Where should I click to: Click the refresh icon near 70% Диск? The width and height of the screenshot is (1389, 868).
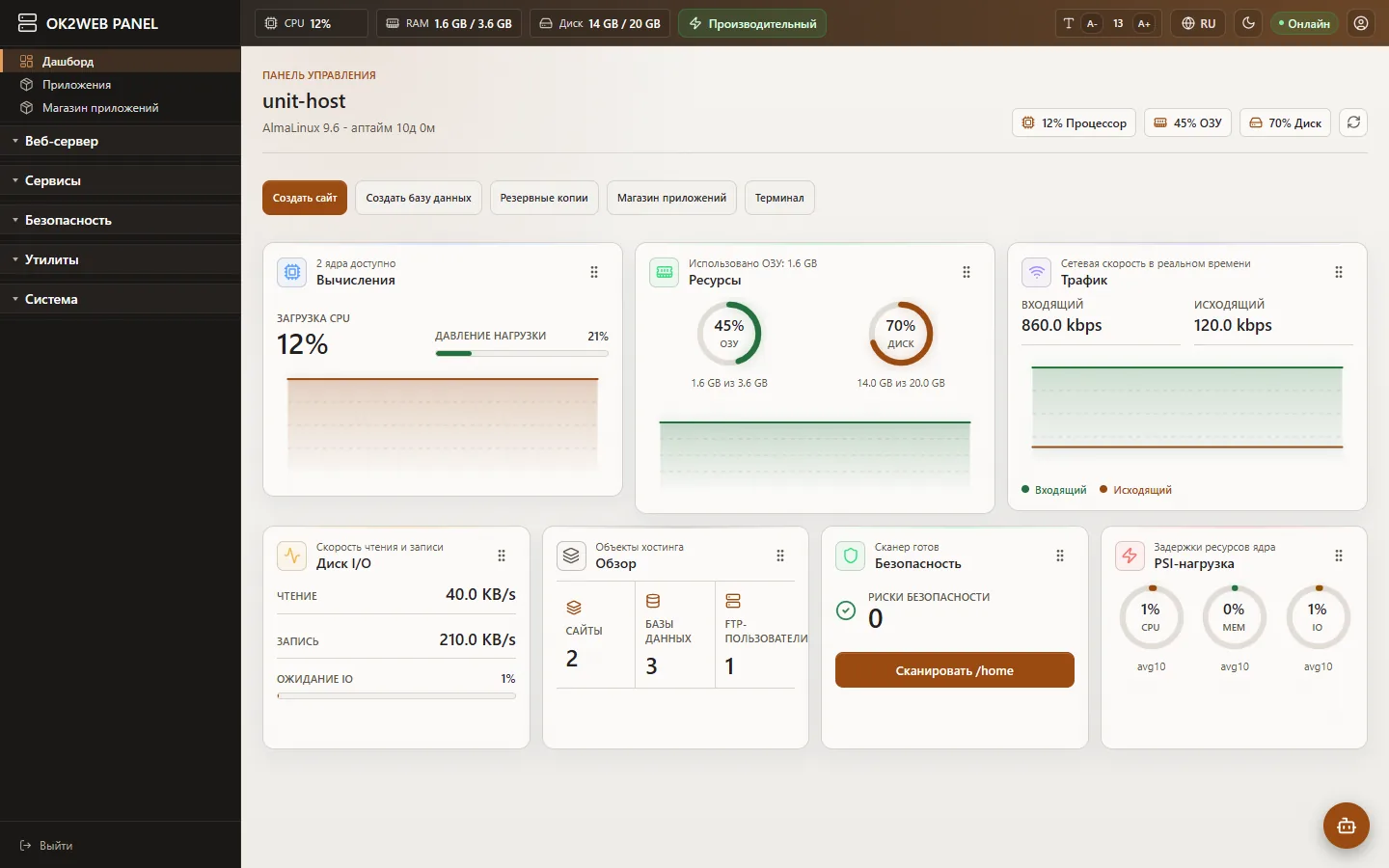(x=1353, y=122)
